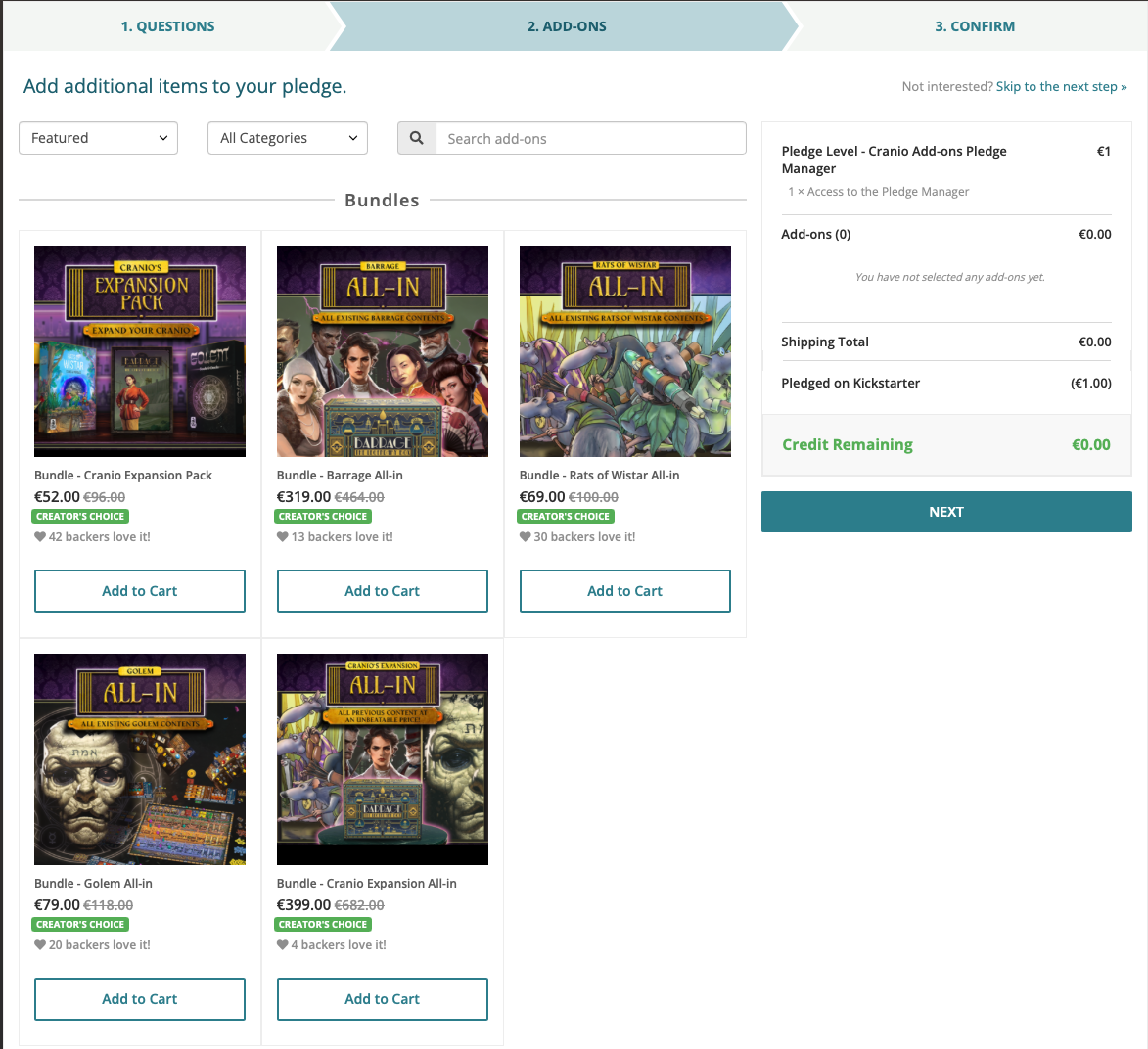The width and height of the screenshot is (1148, 1049).
Task: Click the Bundles section heading
Action: coord(383,200)
